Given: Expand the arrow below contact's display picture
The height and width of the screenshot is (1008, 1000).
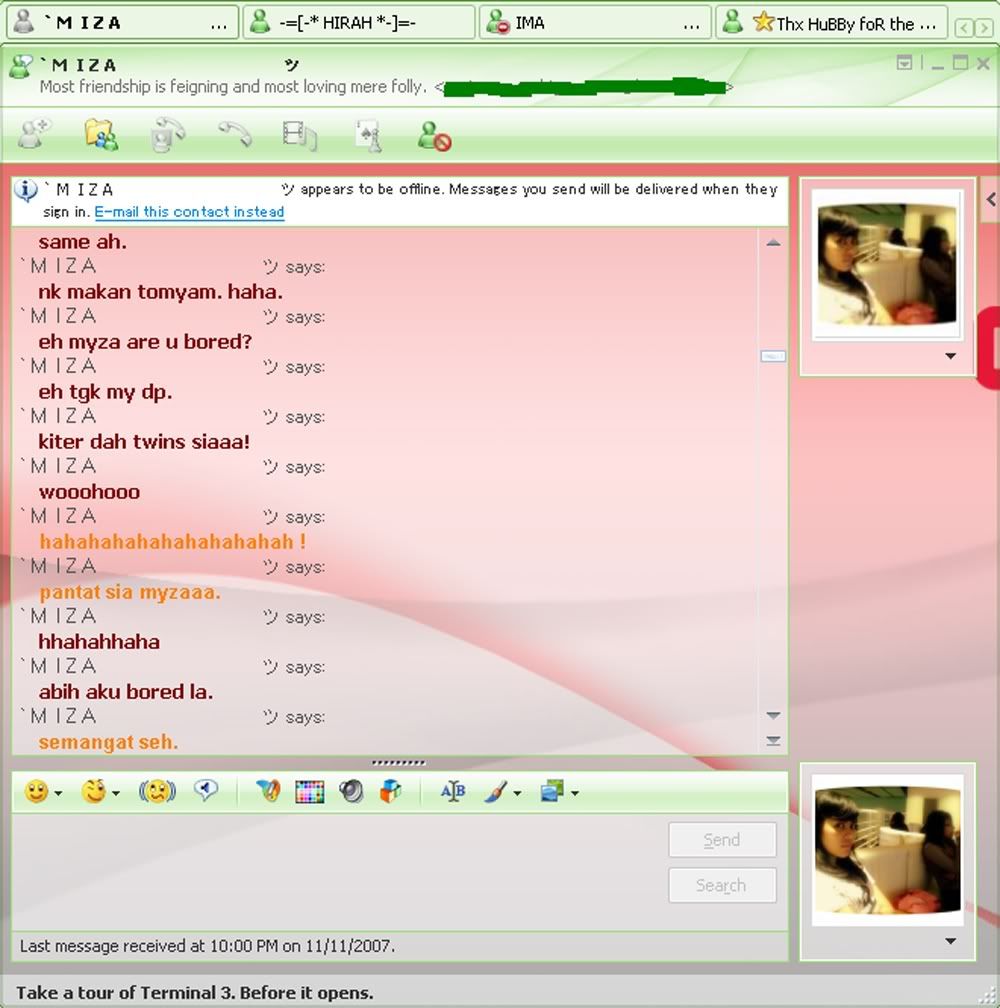Looking at the screenshot, I should [950, 356].
